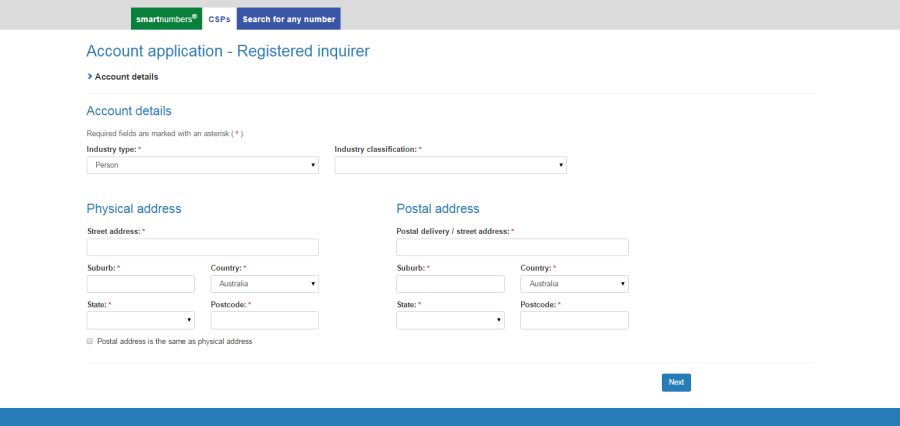This screenshot has height=426, width=900.
Task: Open the Postal address Country dropdown
Action: [x=575, y=284]
